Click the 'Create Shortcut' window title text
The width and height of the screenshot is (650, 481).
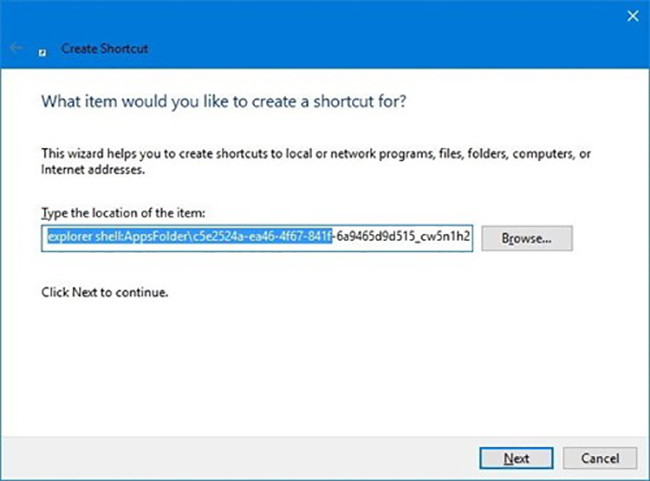point(106,48)
